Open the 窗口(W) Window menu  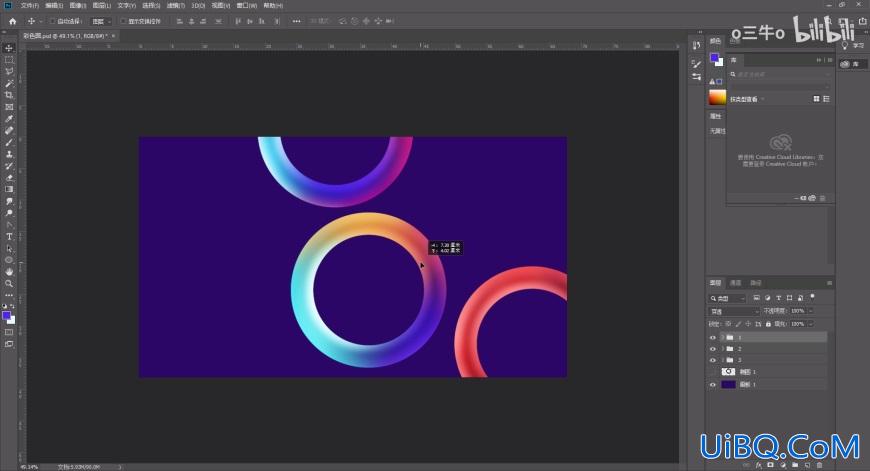click(246, 6)
